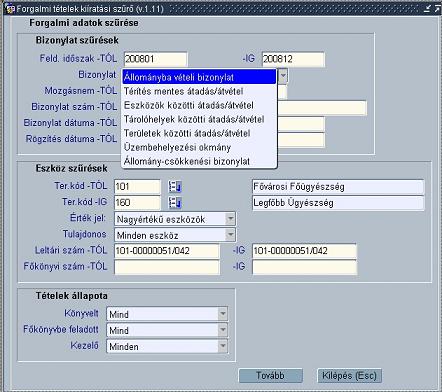Click the app icon in the title bar

10,9
